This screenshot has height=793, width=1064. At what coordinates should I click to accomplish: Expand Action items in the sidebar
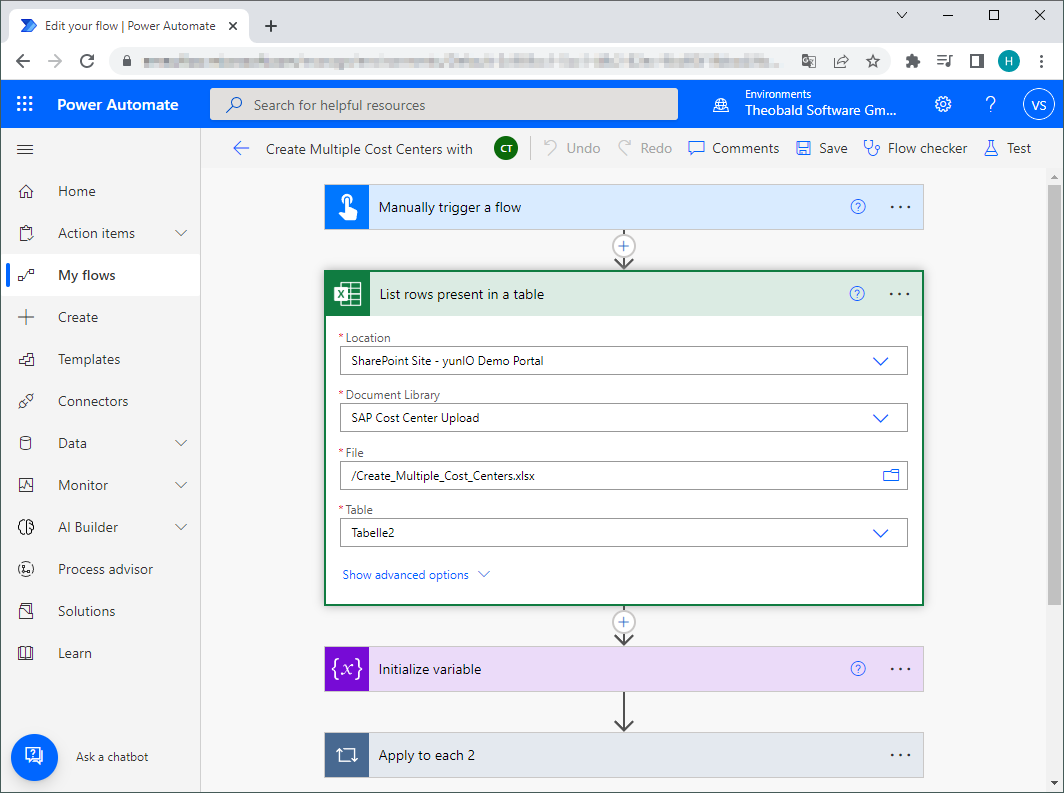180,233
